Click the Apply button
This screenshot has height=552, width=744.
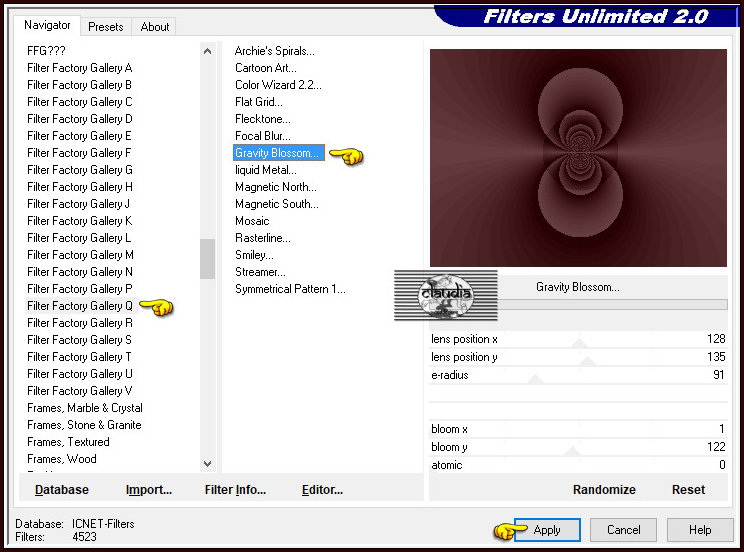coord(547,530)
